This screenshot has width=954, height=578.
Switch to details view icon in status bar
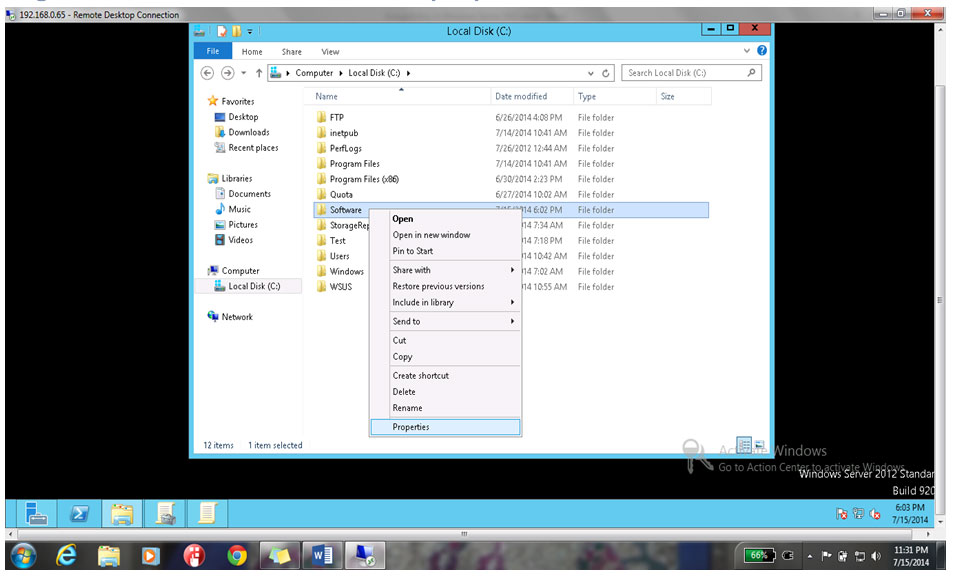pos(743,445)
